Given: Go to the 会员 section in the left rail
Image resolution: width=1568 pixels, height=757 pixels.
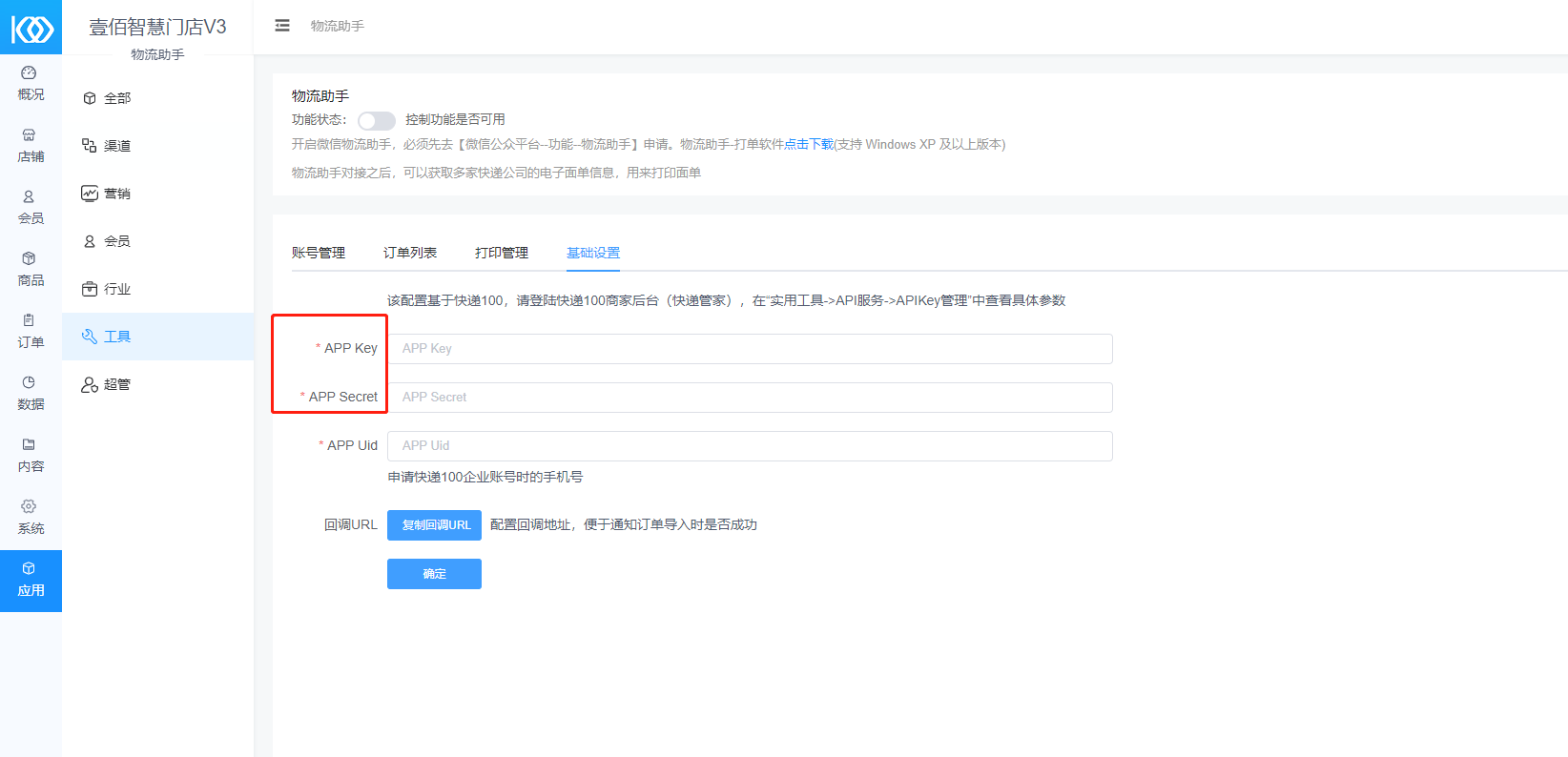Looking at the screenshot, I should coord(31,208).
